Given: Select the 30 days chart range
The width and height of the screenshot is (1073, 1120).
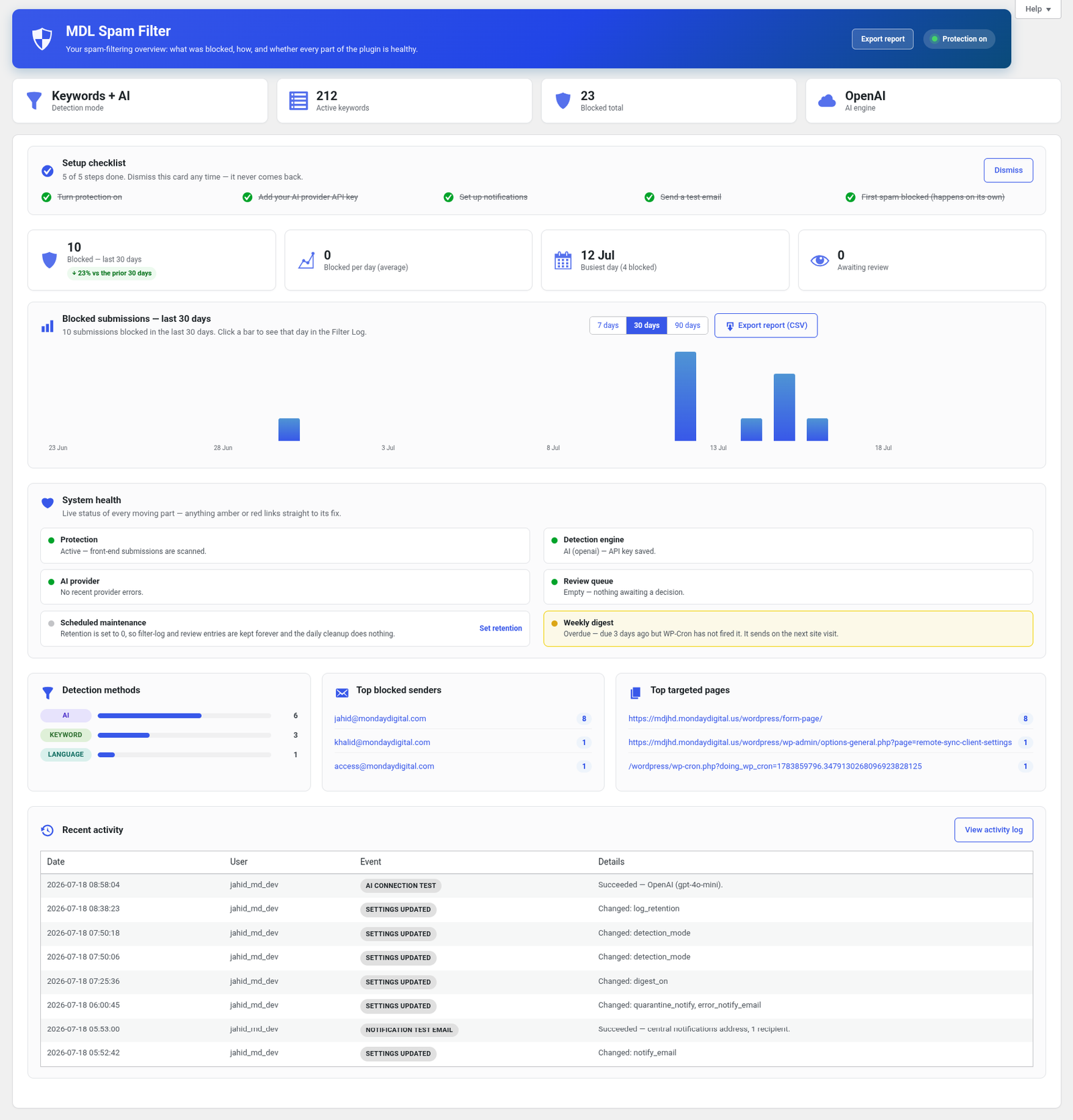Looking at the screenshot, I should click(646, 325).
